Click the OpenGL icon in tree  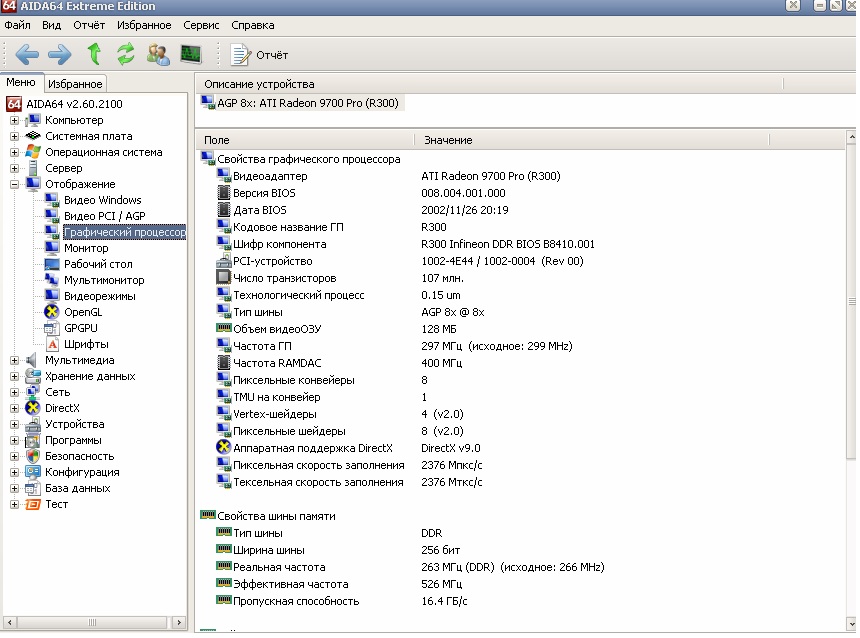(x=52, y=312)
